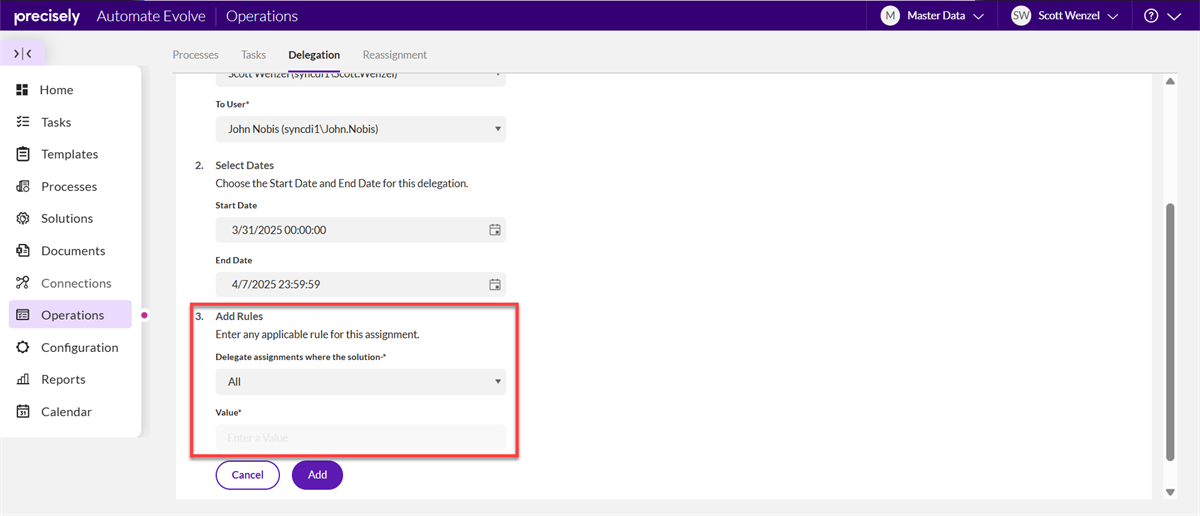
Task: Switch to the Reassignment tab
Action: 395,55
